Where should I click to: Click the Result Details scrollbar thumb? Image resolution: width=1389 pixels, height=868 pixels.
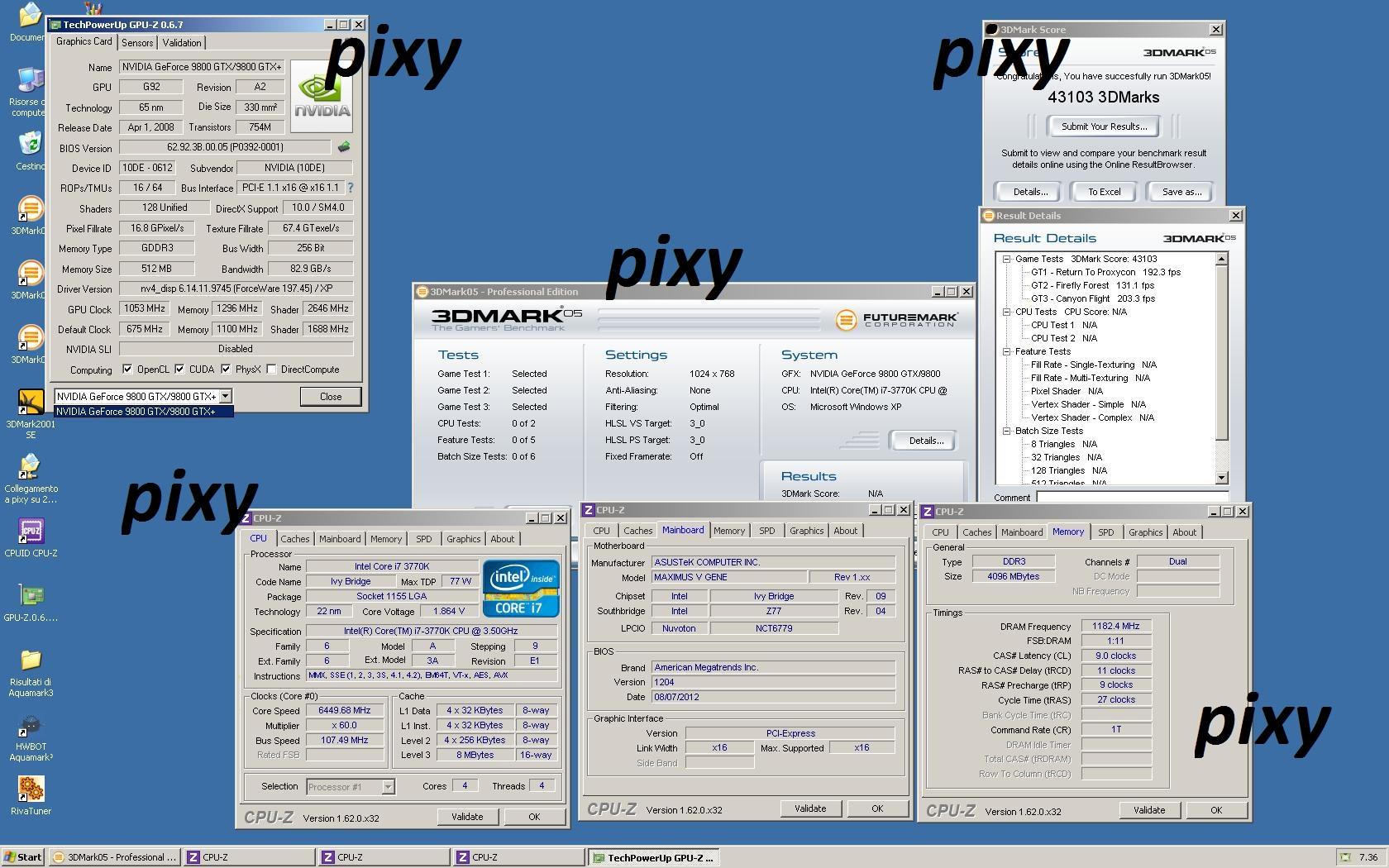pyautogui.click(x=1222, y=353)
